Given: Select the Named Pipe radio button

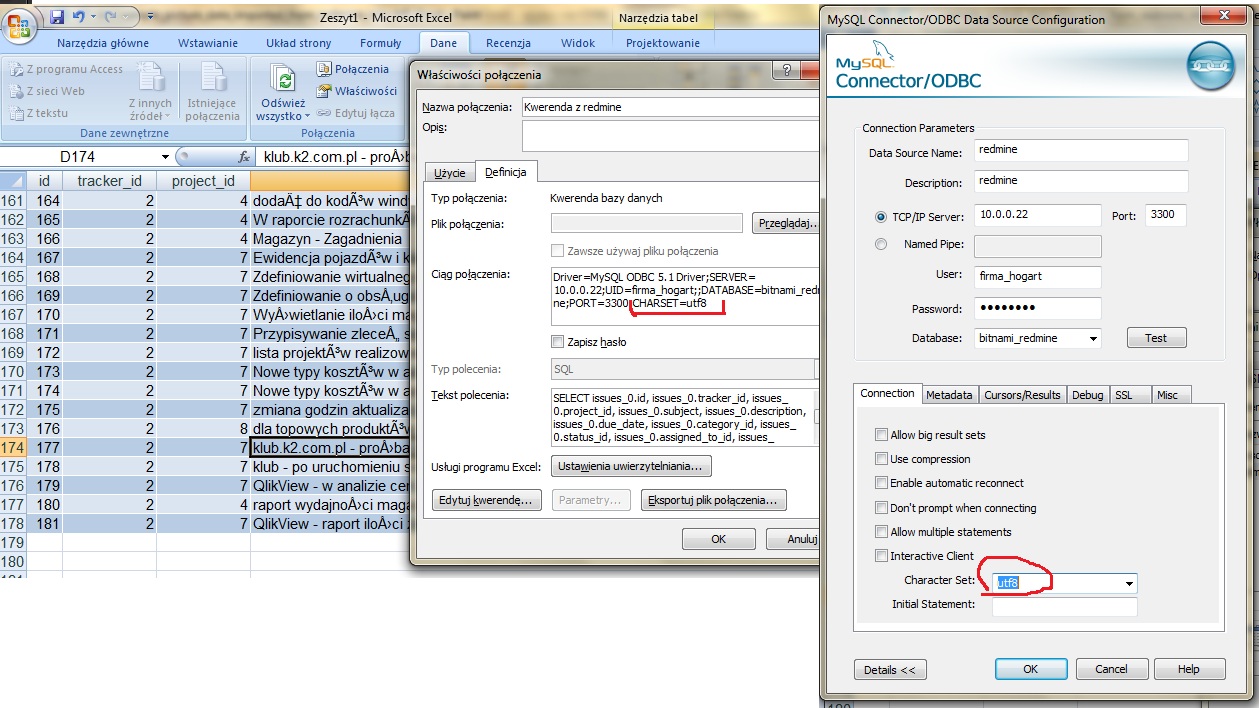Looking at the screenshot, I should point(881,243).
